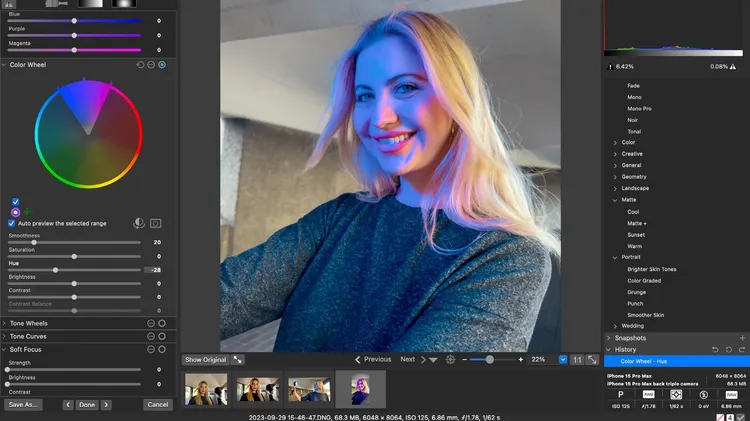Viewport: 750px width, 421px height.
Task: Uncheck the checkbox above the purple range
Action: point(15,201)
